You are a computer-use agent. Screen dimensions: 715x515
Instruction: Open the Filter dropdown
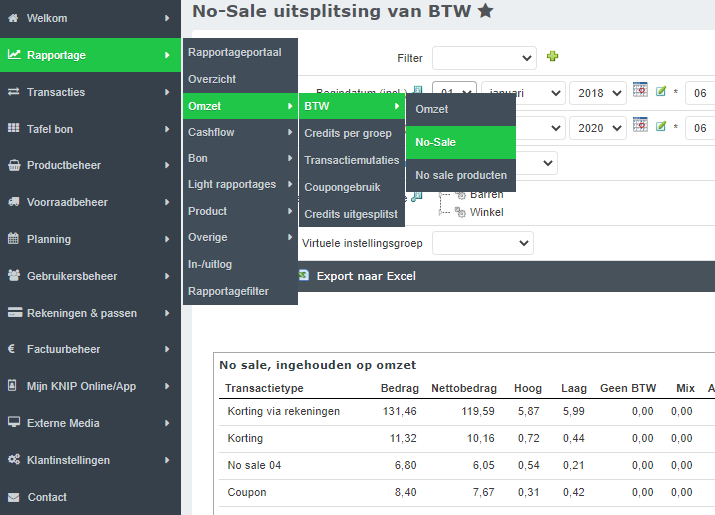point(483,58)
